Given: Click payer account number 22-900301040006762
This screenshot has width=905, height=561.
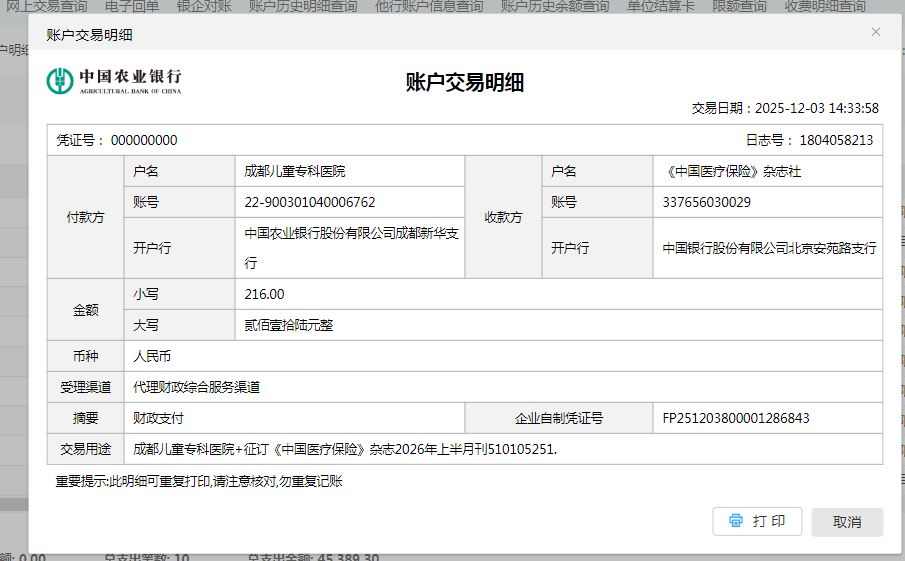Looking at the screenshot, I should click(310, 202).
